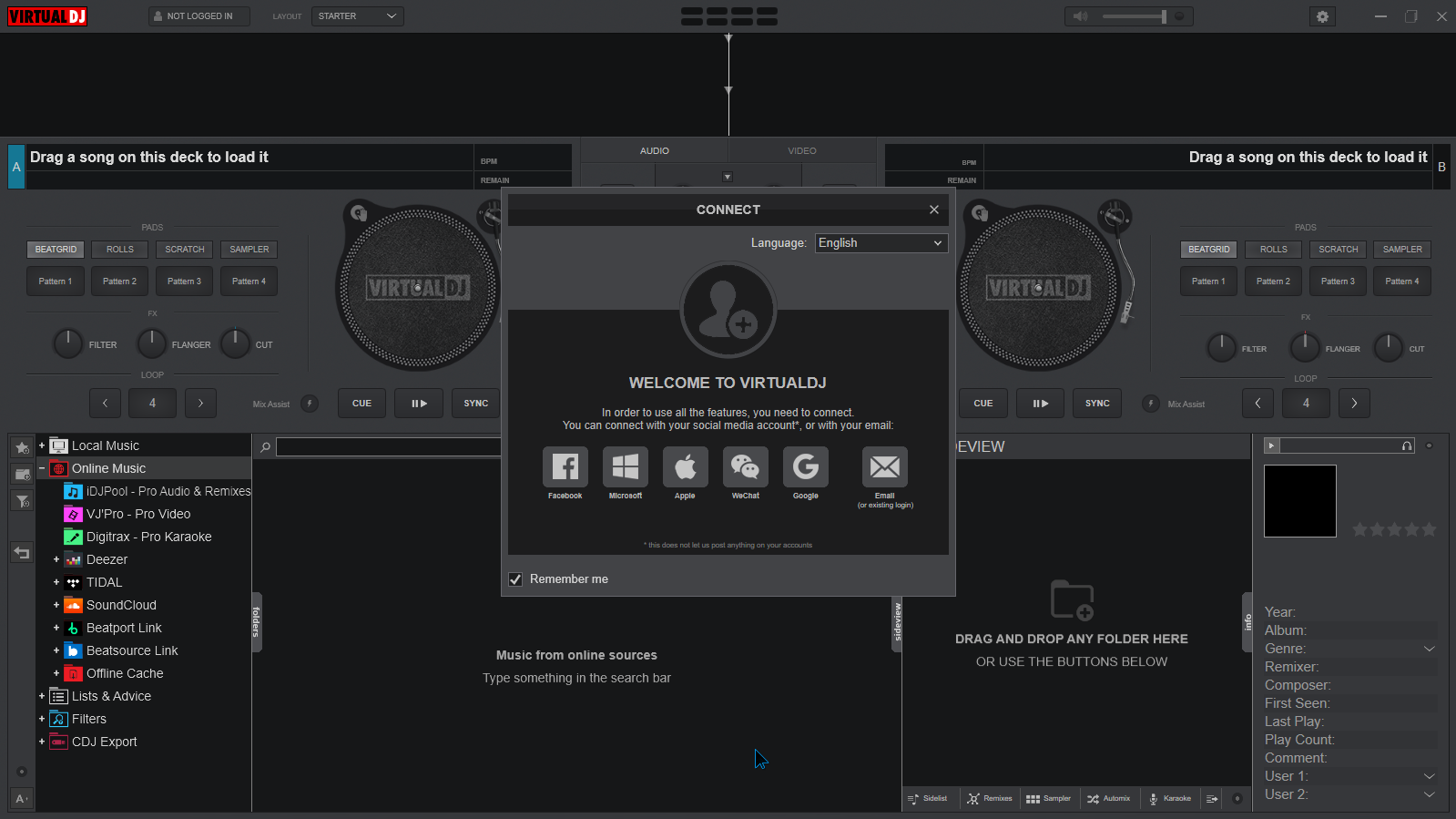The image size is (1456, 819).
Task: Select VJ'Pro - Pro Video source
Action: (x=127, y=514)
